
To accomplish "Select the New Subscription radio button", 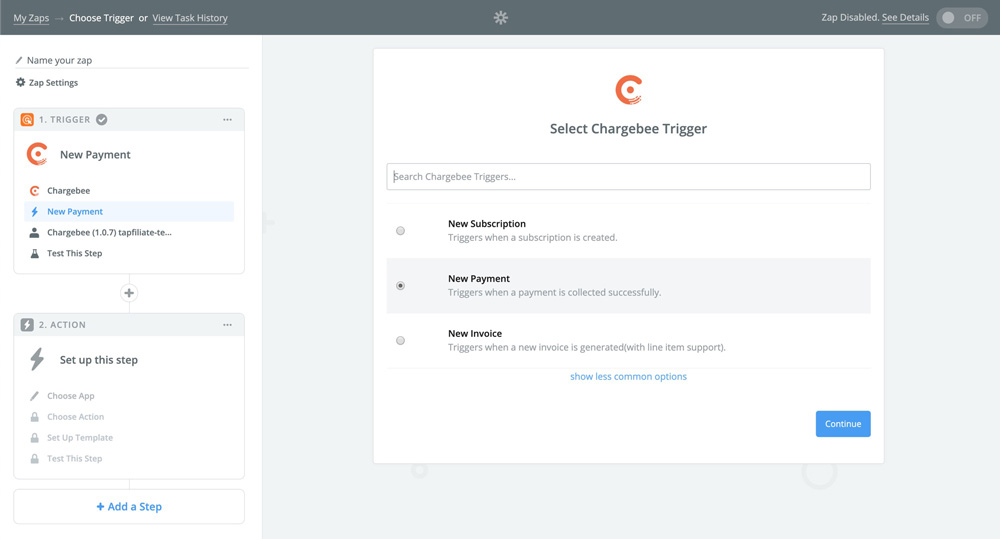I will click(401, 231).
